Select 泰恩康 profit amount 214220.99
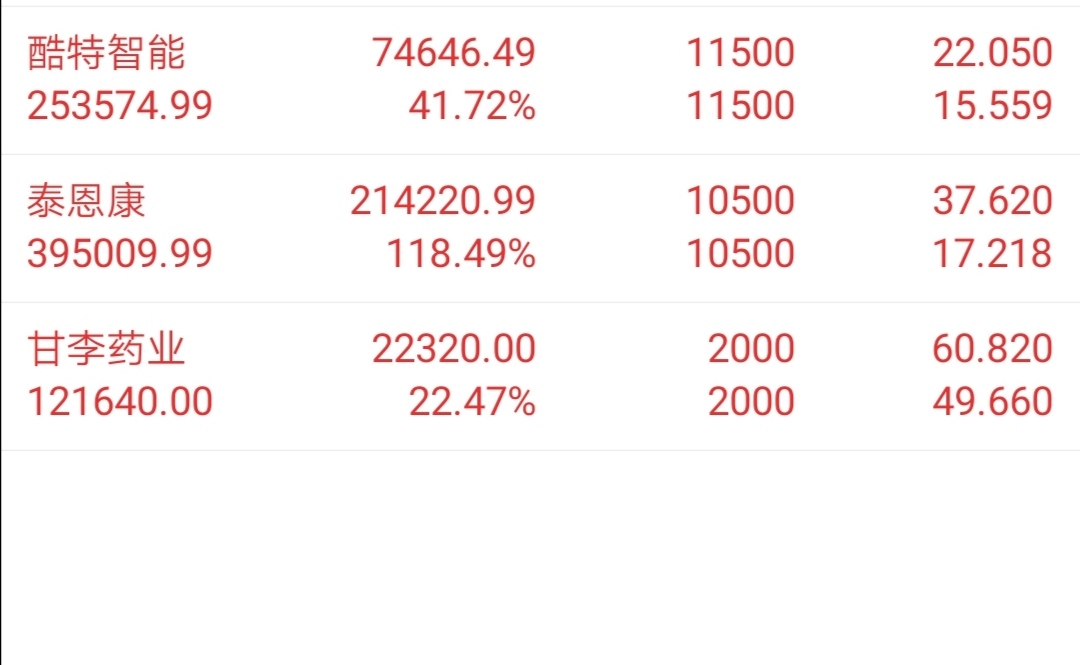This screenshot has width=1080, height=665. pyautogui.click(x=443, y=201)
